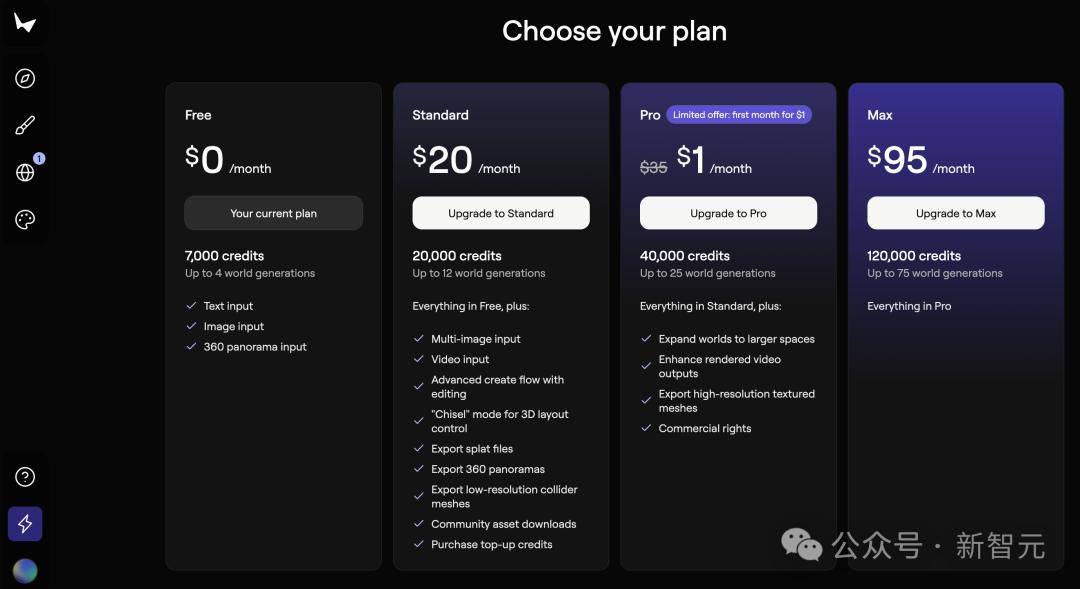Select the Free plan card title
Screen dimensions: 1080x589
pos(198,115)
